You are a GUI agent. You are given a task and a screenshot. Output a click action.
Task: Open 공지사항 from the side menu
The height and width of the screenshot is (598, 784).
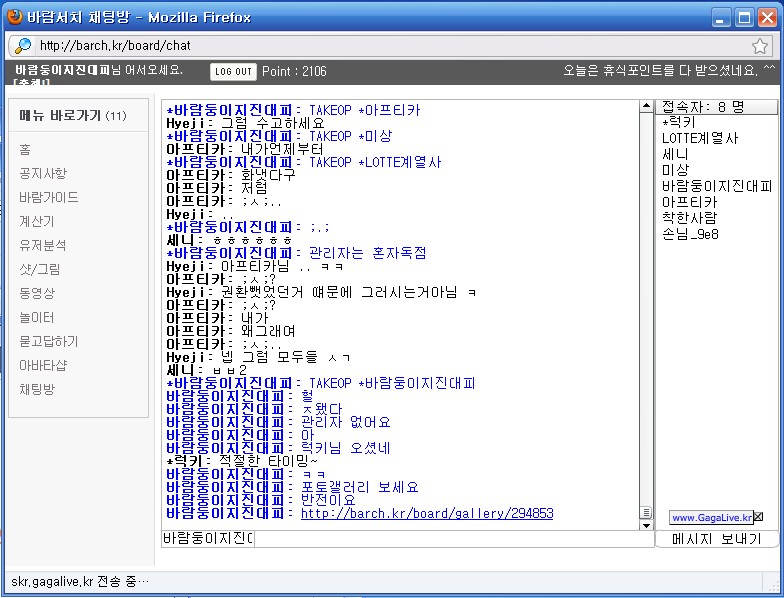point(41,173)
